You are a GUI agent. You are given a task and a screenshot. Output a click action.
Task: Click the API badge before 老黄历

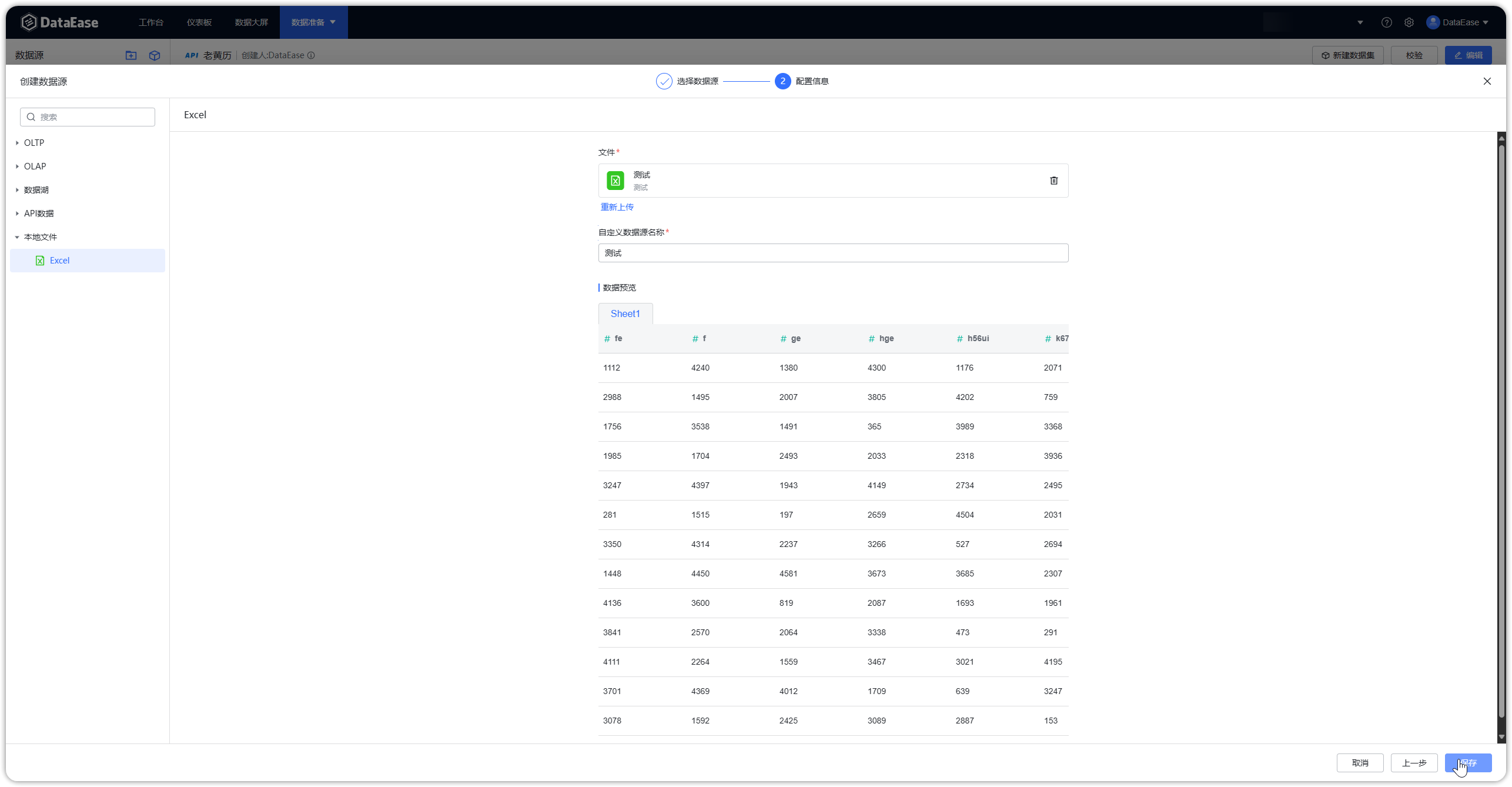[x=191, y=55]
